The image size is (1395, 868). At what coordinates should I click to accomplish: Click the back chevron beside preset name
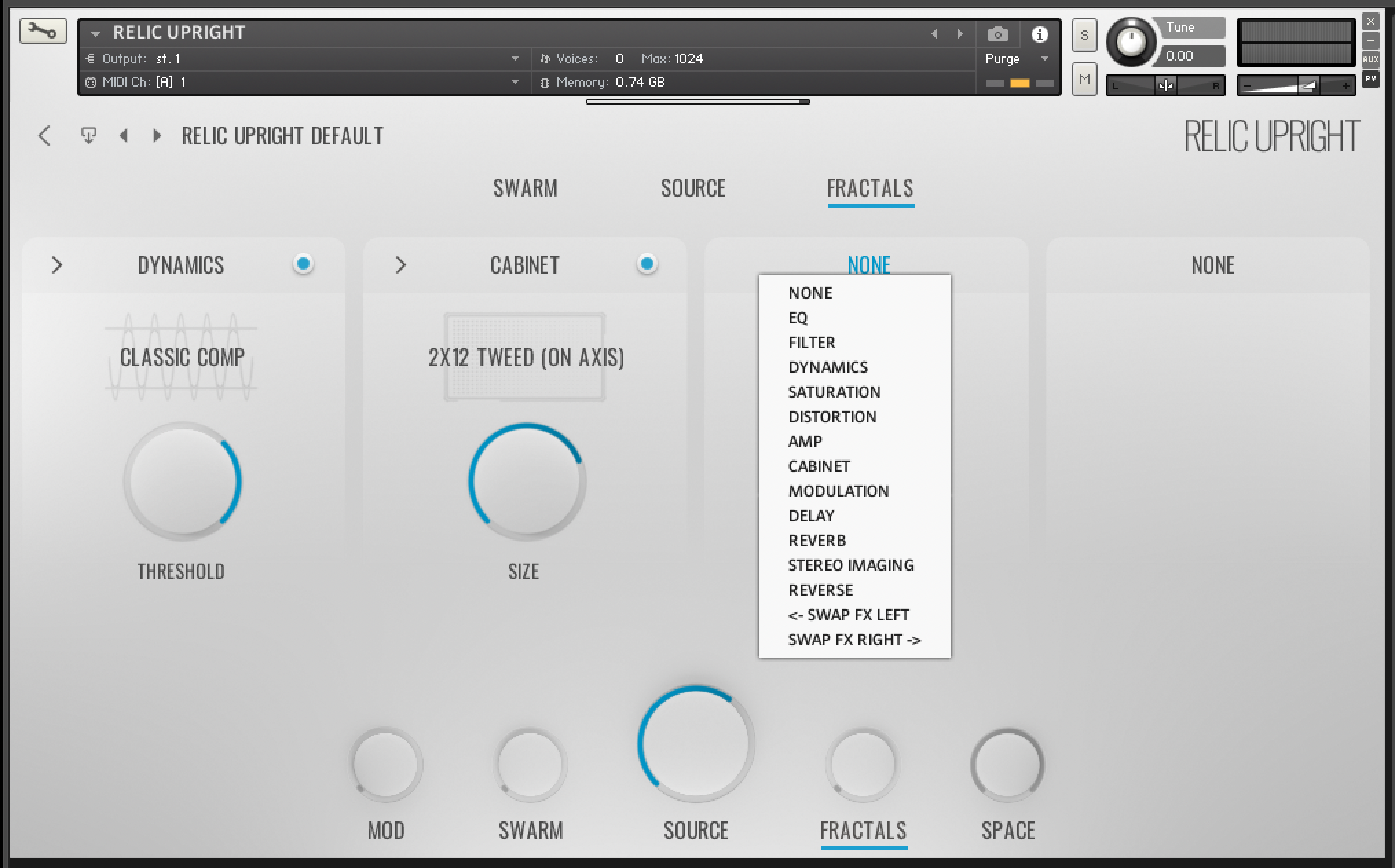click(x=44, y=135)
